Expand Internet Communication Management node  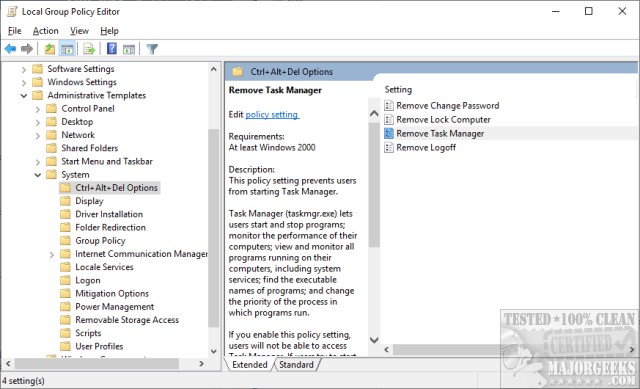coord(51,255)
